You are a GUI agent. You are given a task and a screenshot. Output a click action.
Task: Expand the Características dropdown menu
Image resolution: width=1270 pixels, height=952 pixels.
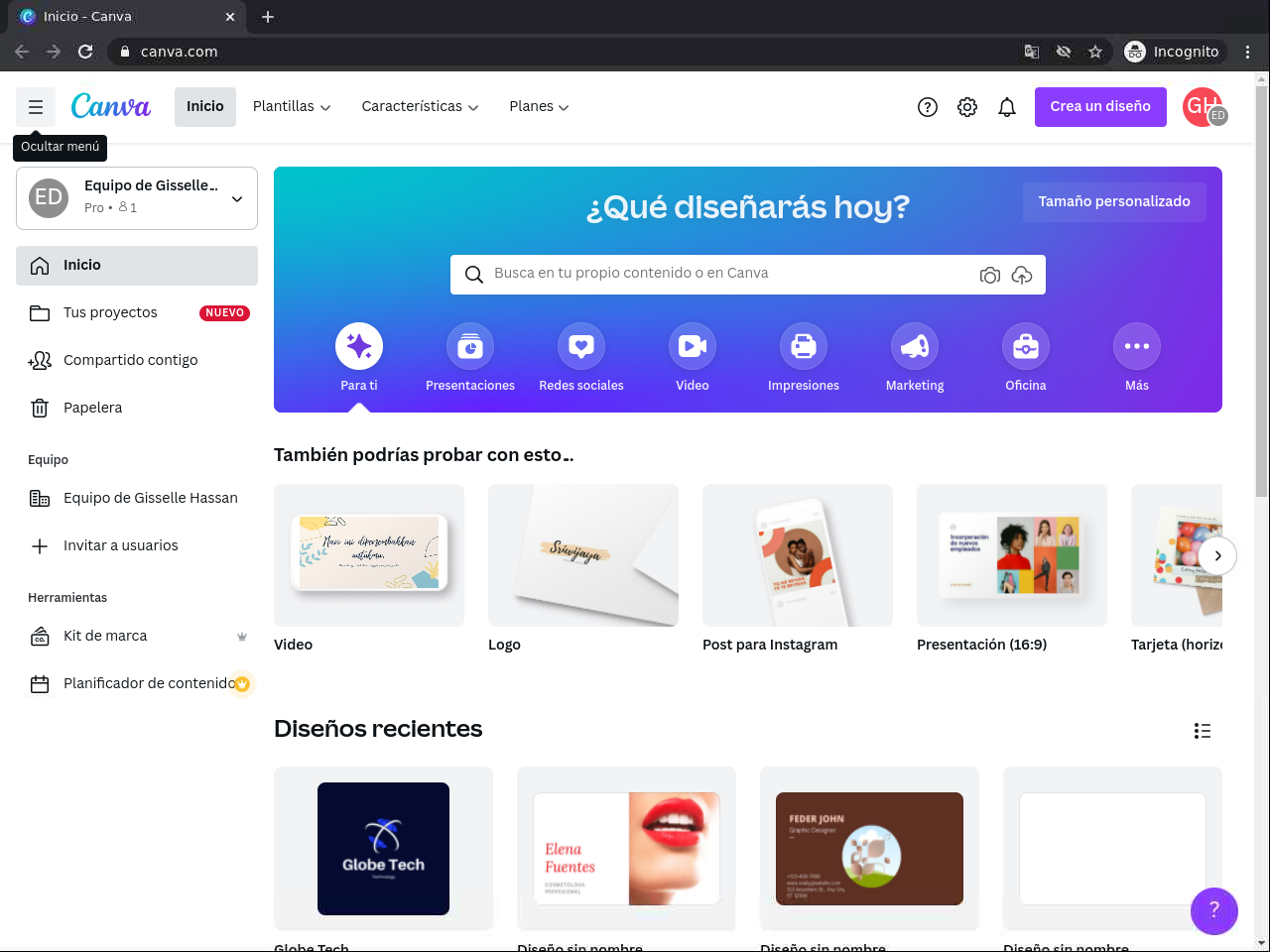coord(420,107)
